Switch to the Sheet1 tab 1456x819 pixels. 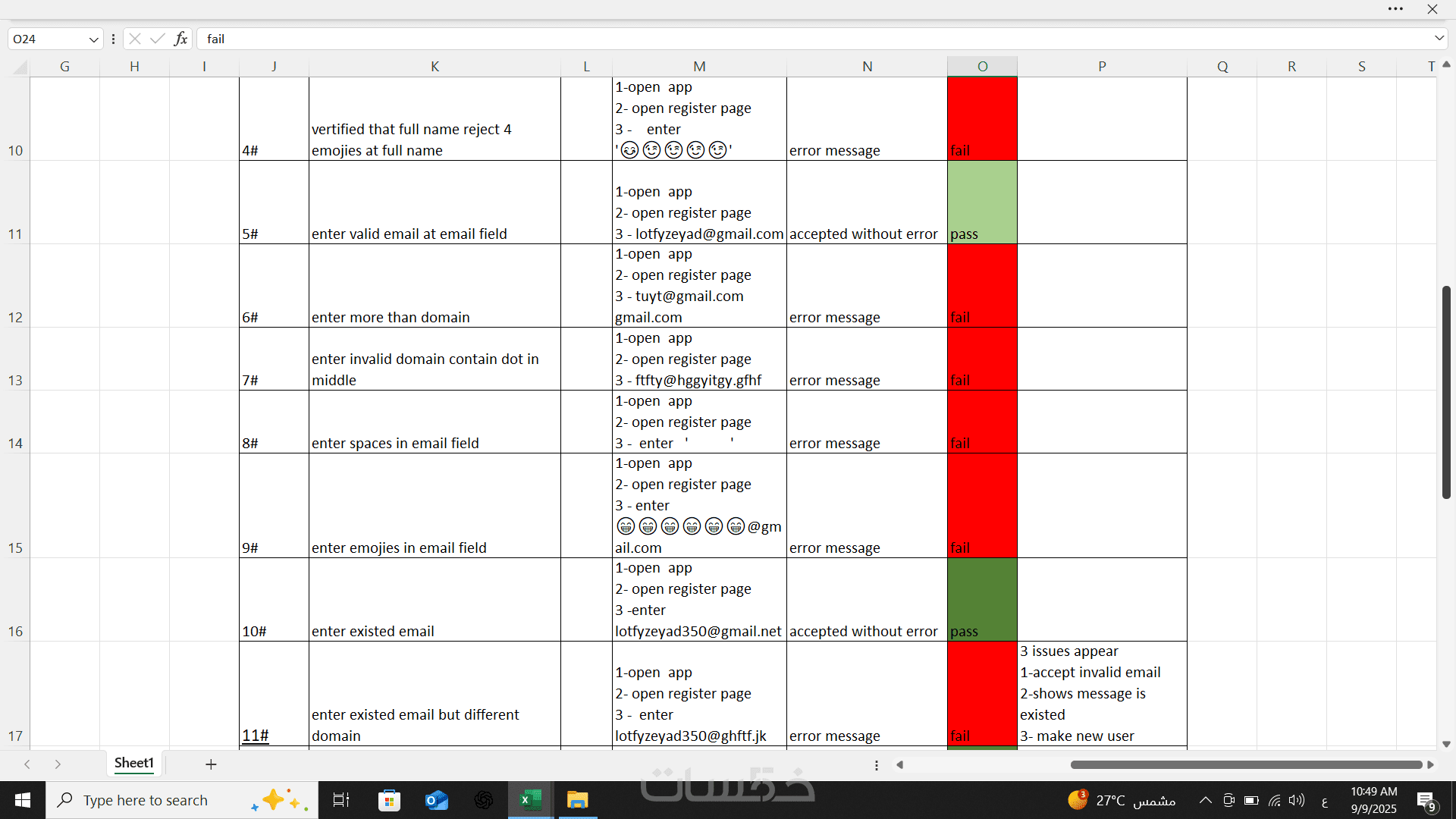pos(134,763)
